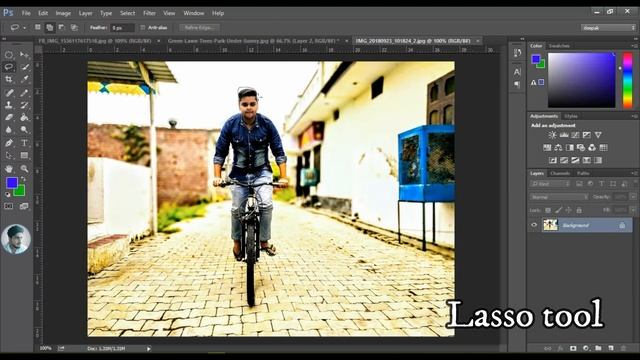Select the Quick Selection tool
Screen dimensions: 640x360
point(24,67)
